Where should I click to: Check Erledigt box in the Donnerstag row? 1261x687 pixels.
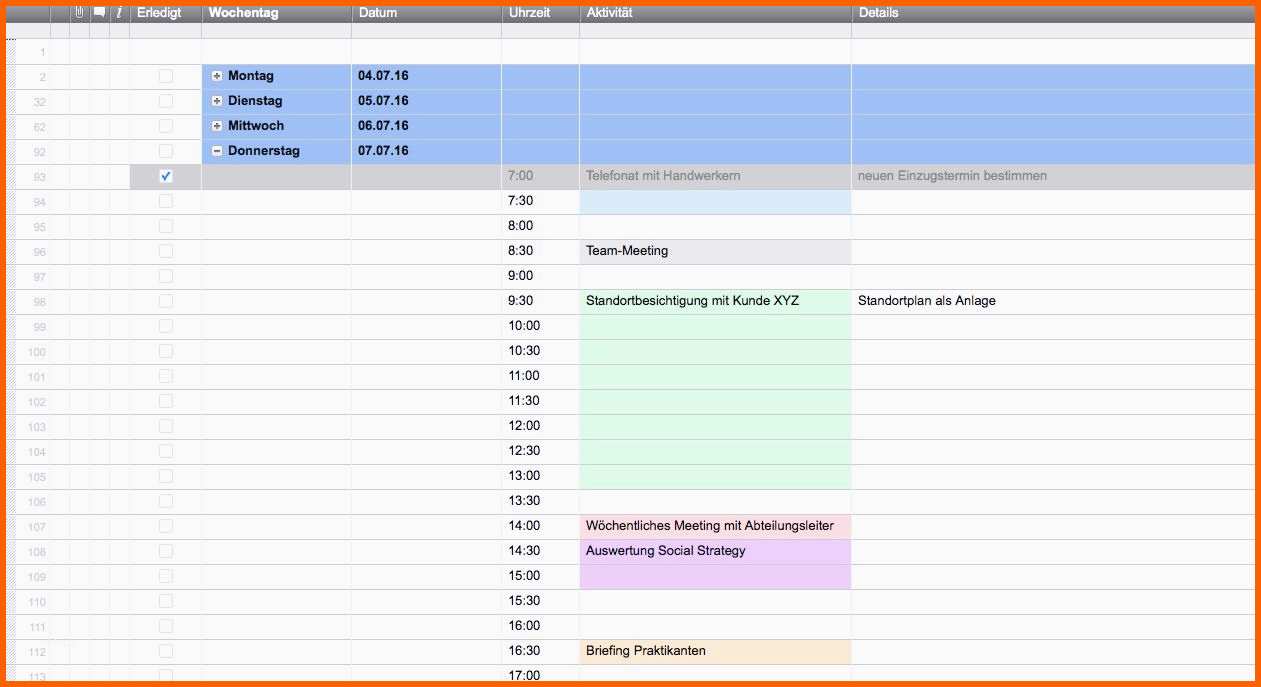click(166, 151)
